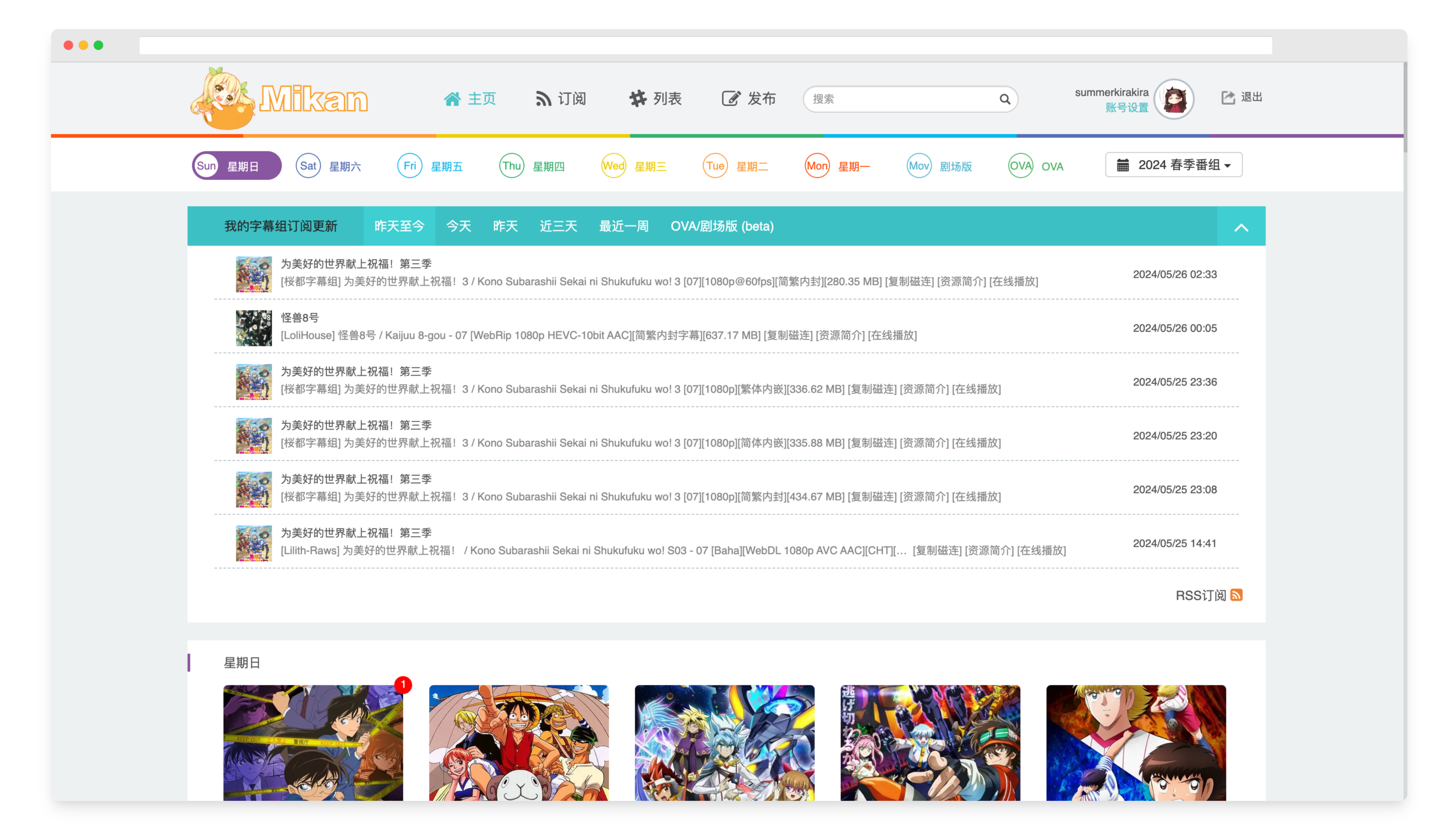Click the edit pencil icon beside 发布
This screenshot has height=830, width=1456.
pyautogui.click(x=731, y=99)
